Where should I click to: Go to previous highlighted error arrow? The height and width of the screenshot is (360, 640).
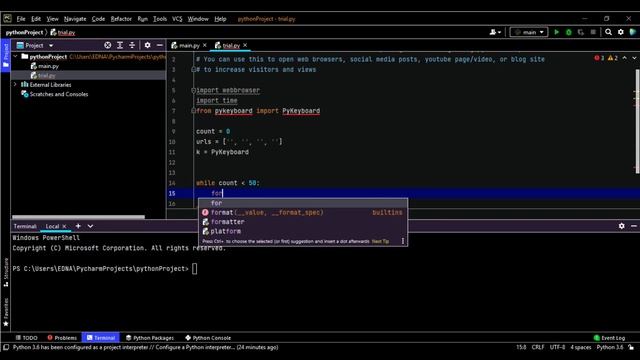(x=624, y=58)
